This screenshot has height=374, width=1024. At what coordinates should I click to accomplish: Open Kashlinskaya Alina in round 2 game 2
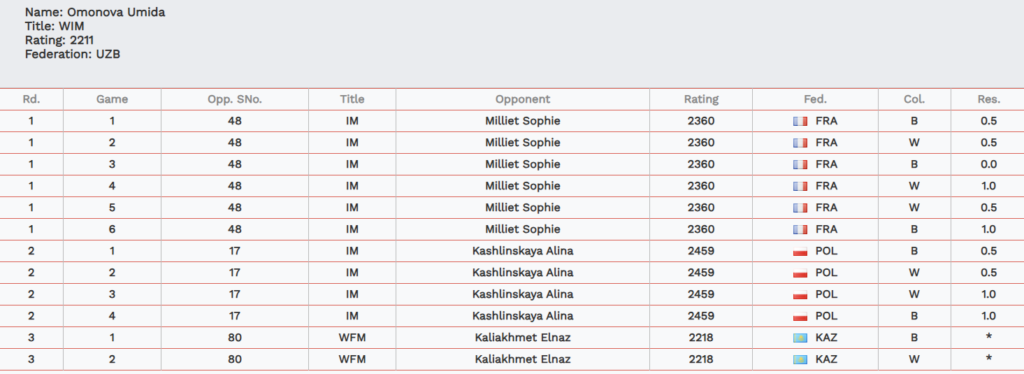522,273
